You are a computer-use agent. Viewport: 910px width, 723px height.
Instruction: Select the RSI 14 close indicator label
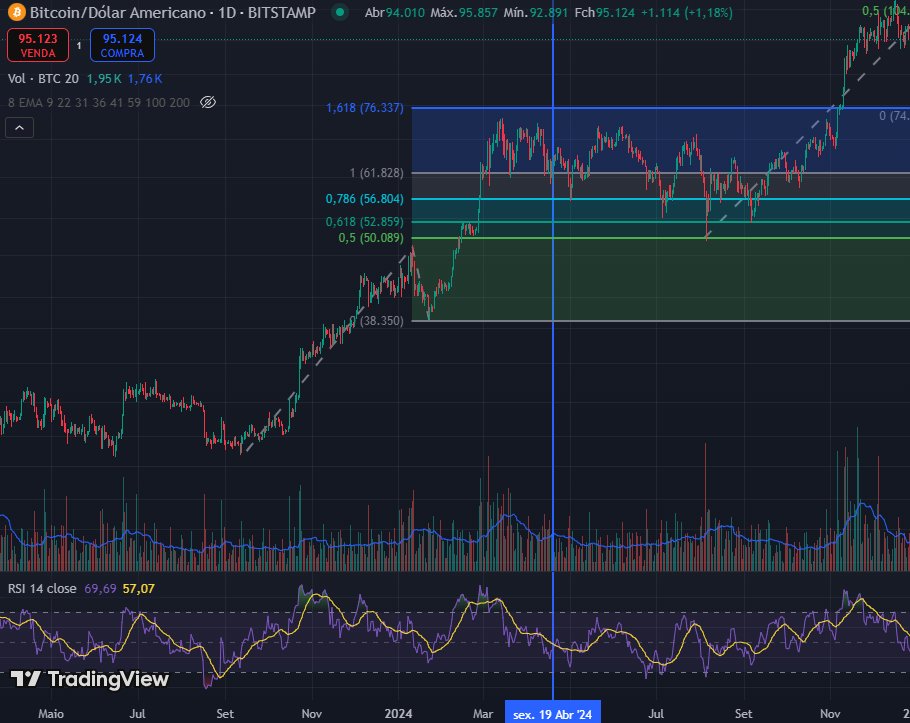[42, 588]
